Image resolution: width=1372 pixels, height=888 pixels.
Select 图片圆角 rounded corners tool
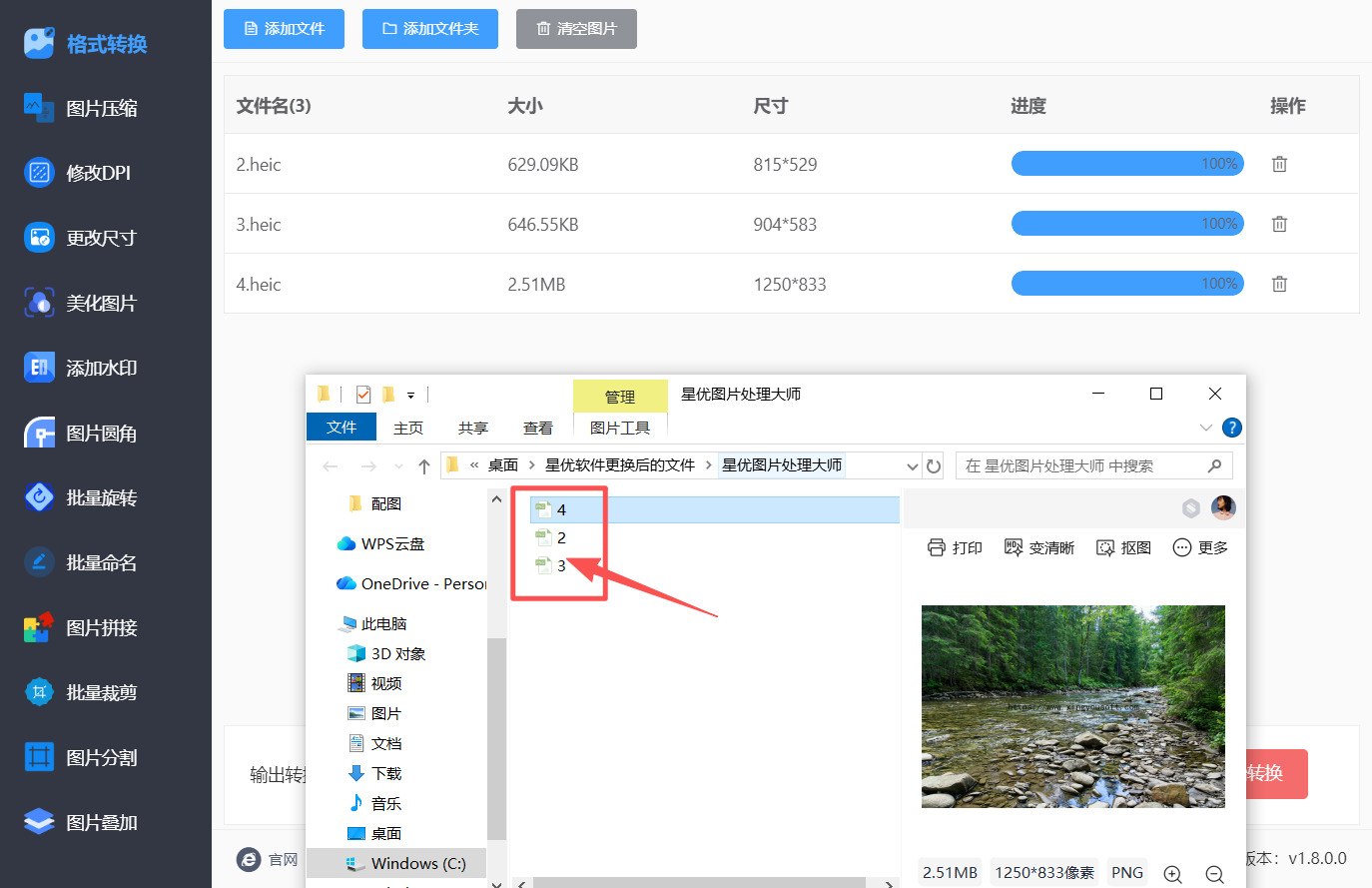80,433
